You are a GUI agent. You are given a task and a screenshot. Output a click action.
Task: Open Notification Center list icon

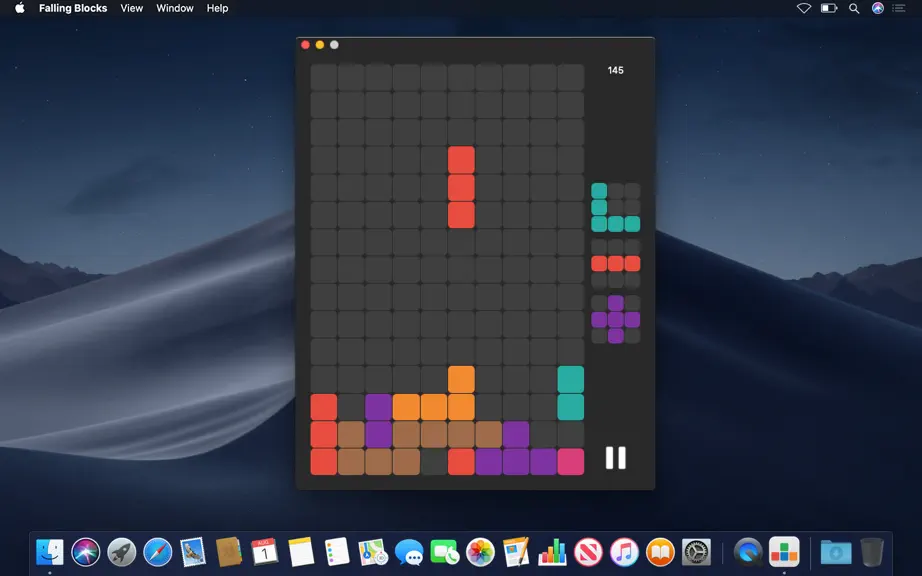[898, 8]
